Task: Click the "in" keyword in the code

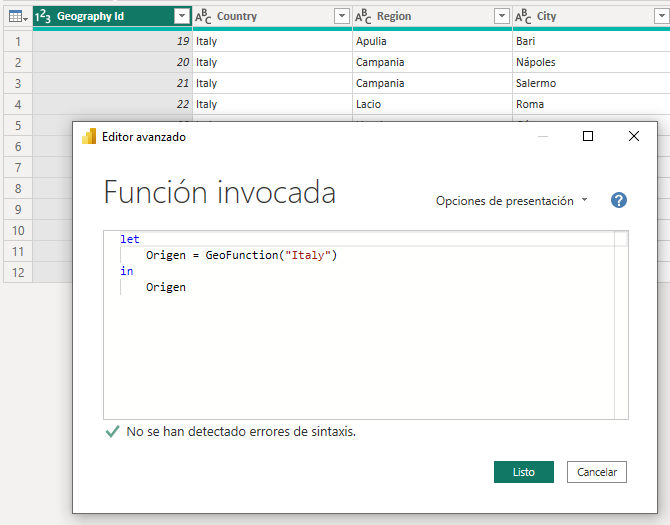Action: tap(127, 271)
